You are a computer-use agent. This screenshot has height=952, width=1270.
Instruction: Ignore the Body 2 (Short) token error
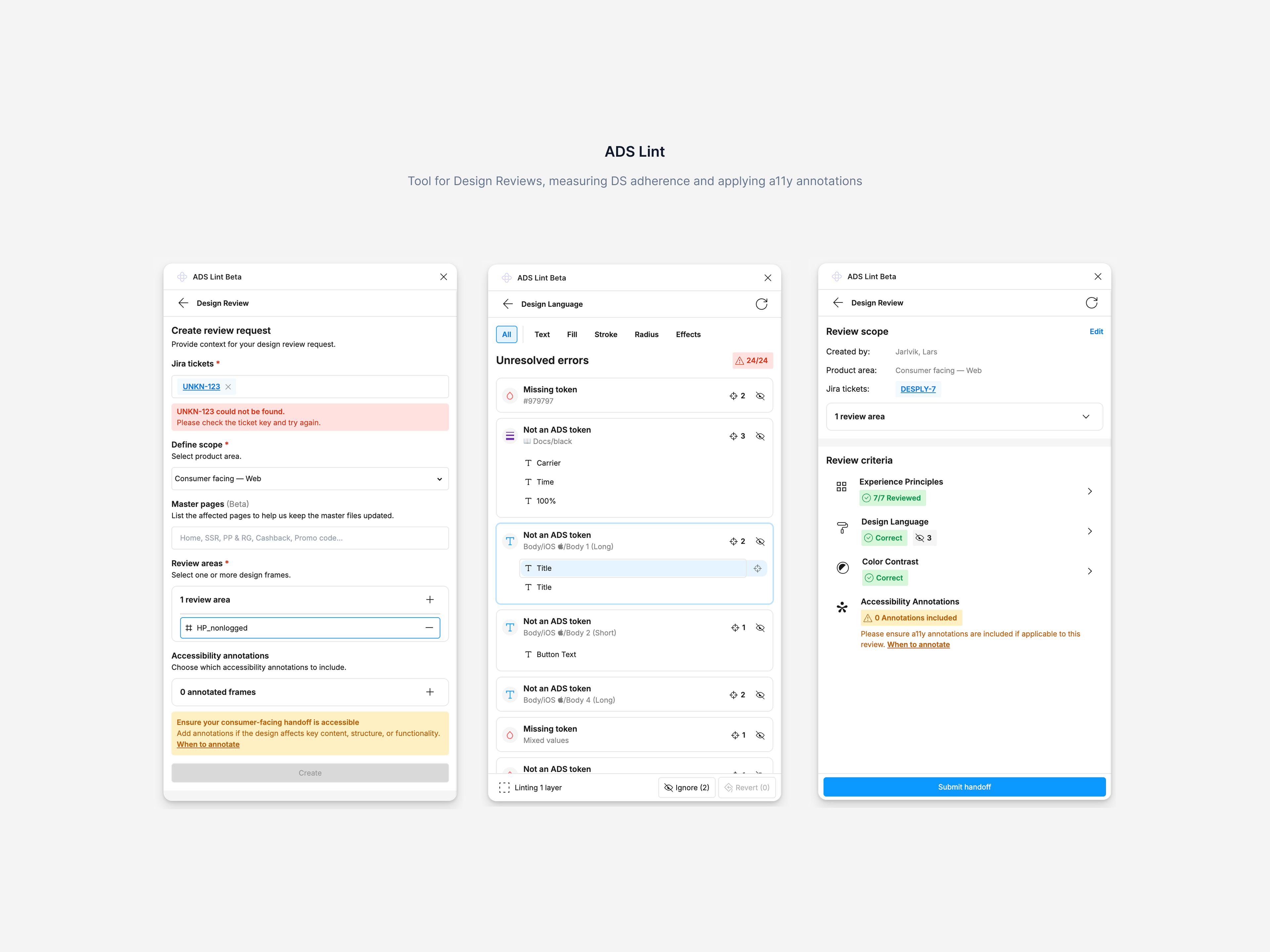pos(760,628)
